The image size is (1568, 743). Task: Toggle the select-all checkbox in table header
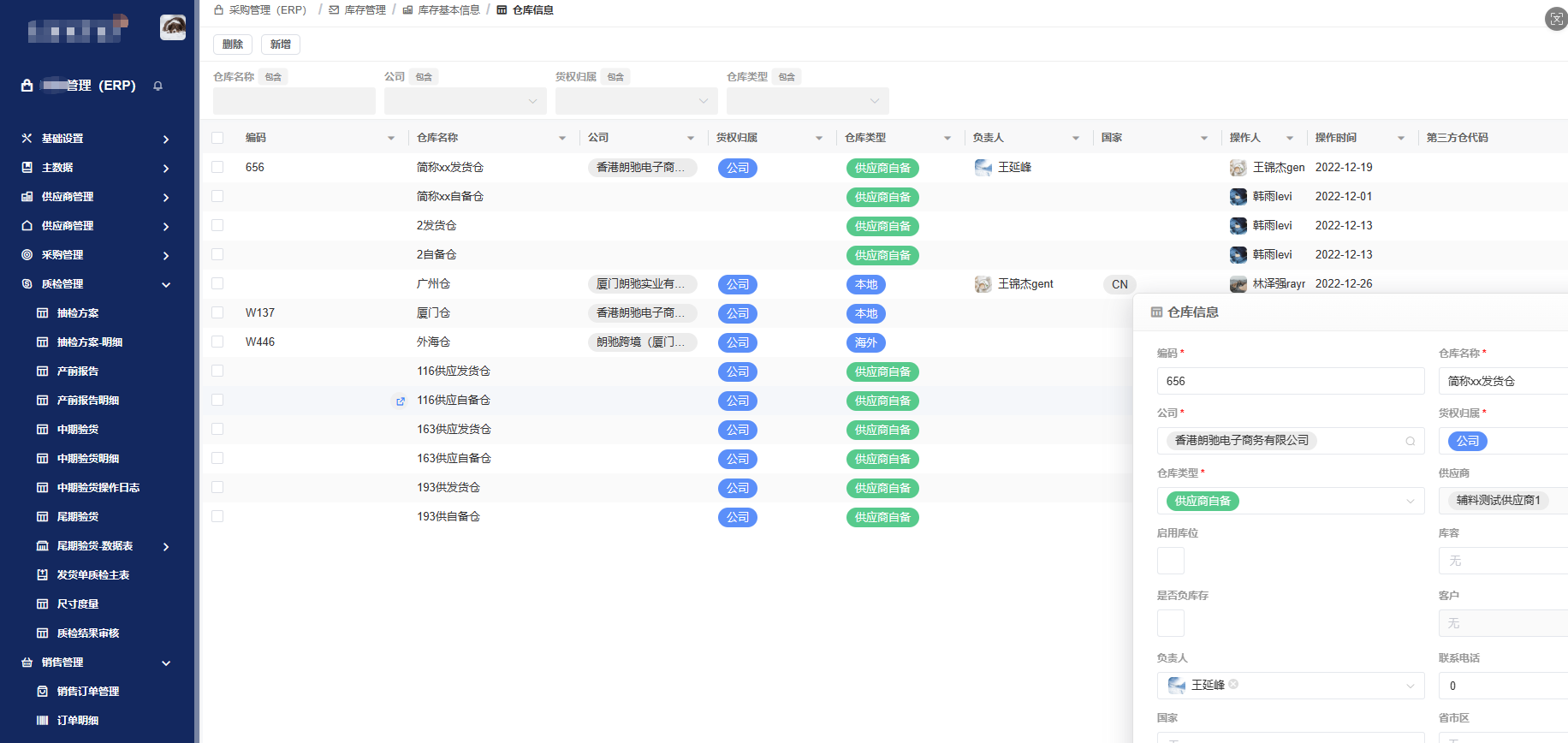coord(217,138)
